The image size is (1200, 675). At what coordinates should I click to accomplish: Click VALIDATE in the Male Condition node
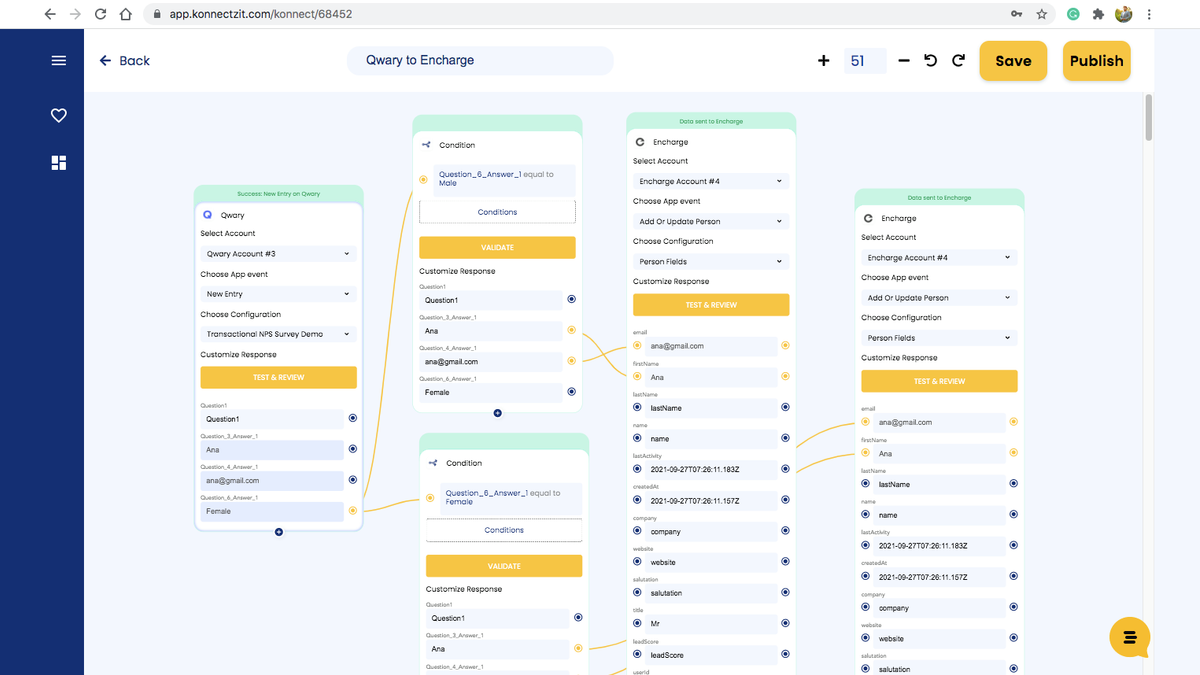click(497, 247)
